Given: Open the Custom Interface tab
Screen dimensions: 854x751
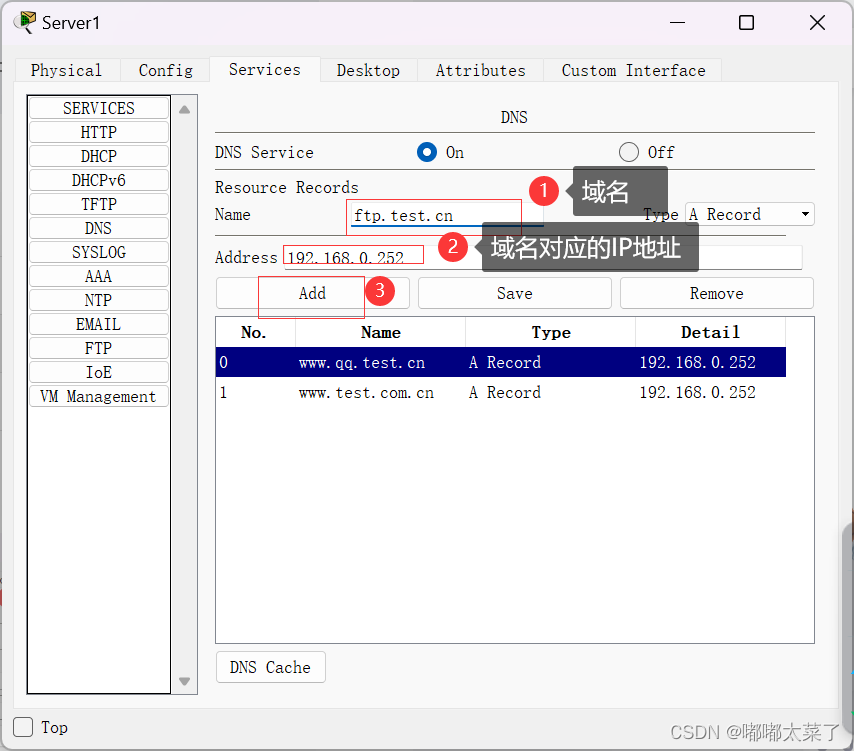Looking at the screenshot, I should pos(633,70).
